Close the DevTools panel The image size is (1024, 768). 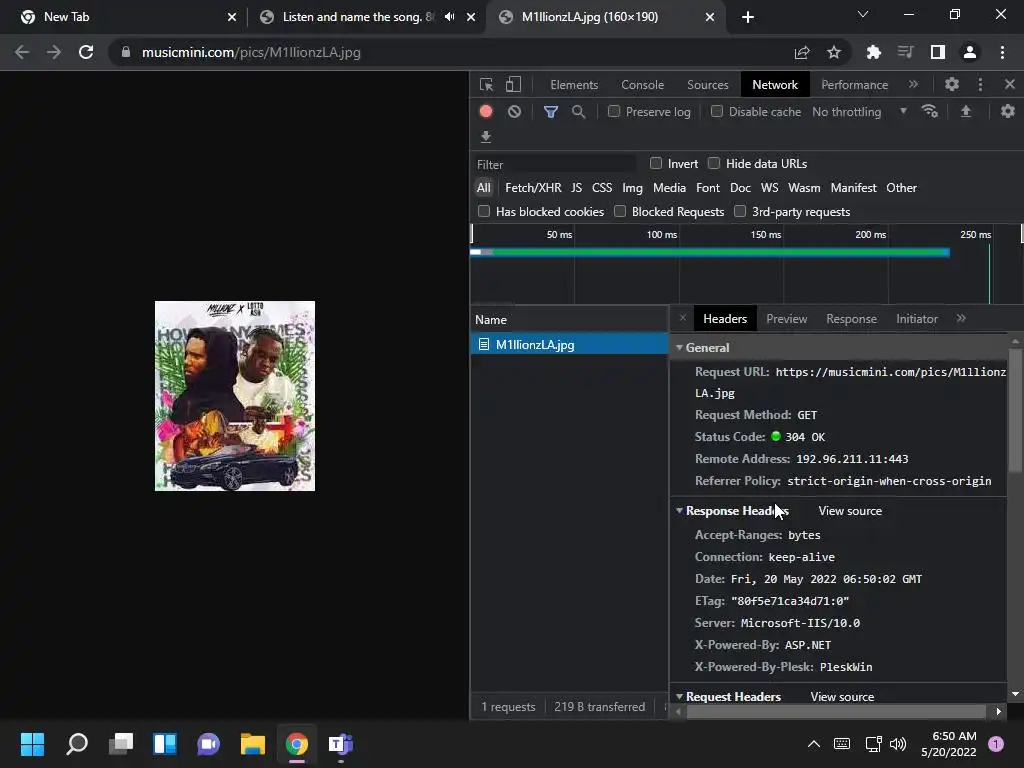pyautogui.click(x=1010, y=84)
